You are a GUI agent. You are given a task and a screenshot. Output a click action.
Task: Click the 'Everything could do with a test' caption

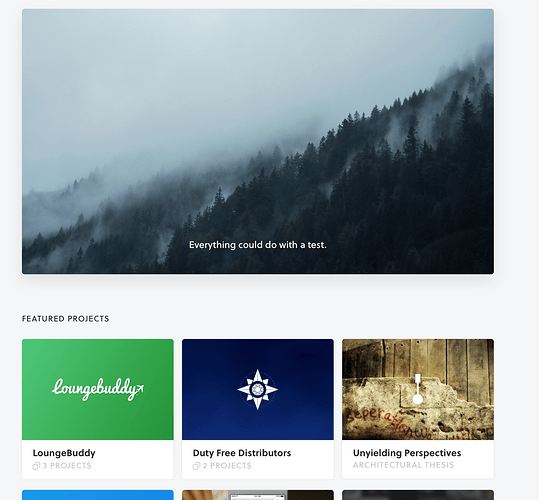click(258, 245)
